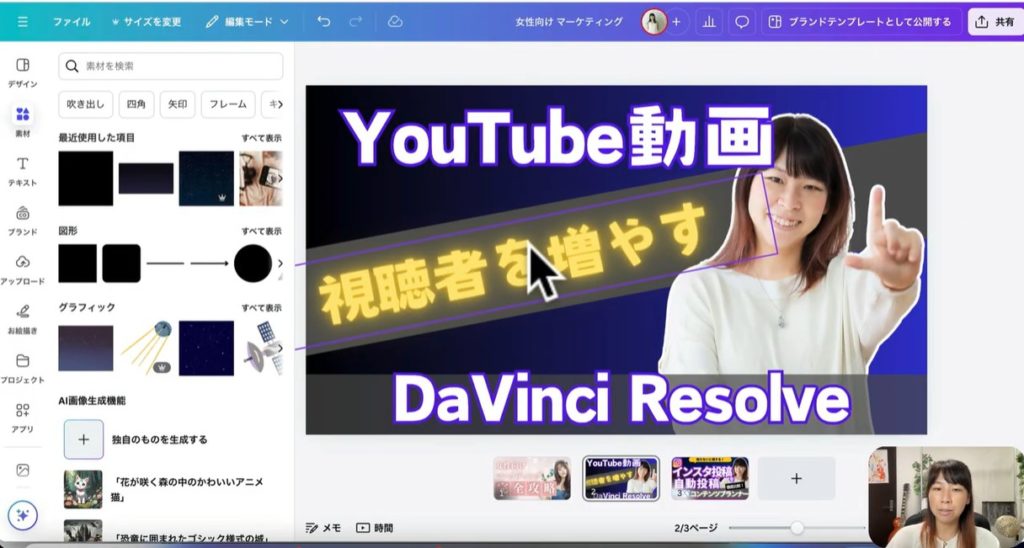
Task: Click the 共有 share button
Action: coord(994,21)
